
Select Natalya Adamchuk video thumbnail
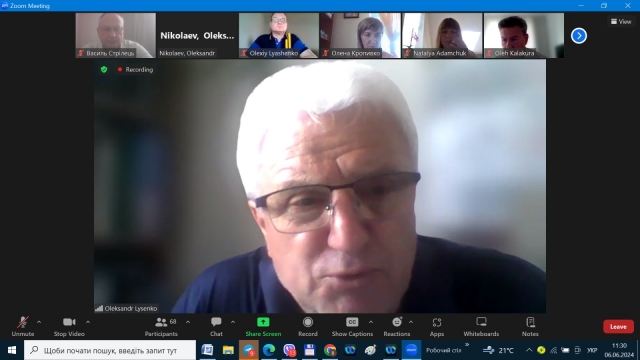(x=442, y=35)
